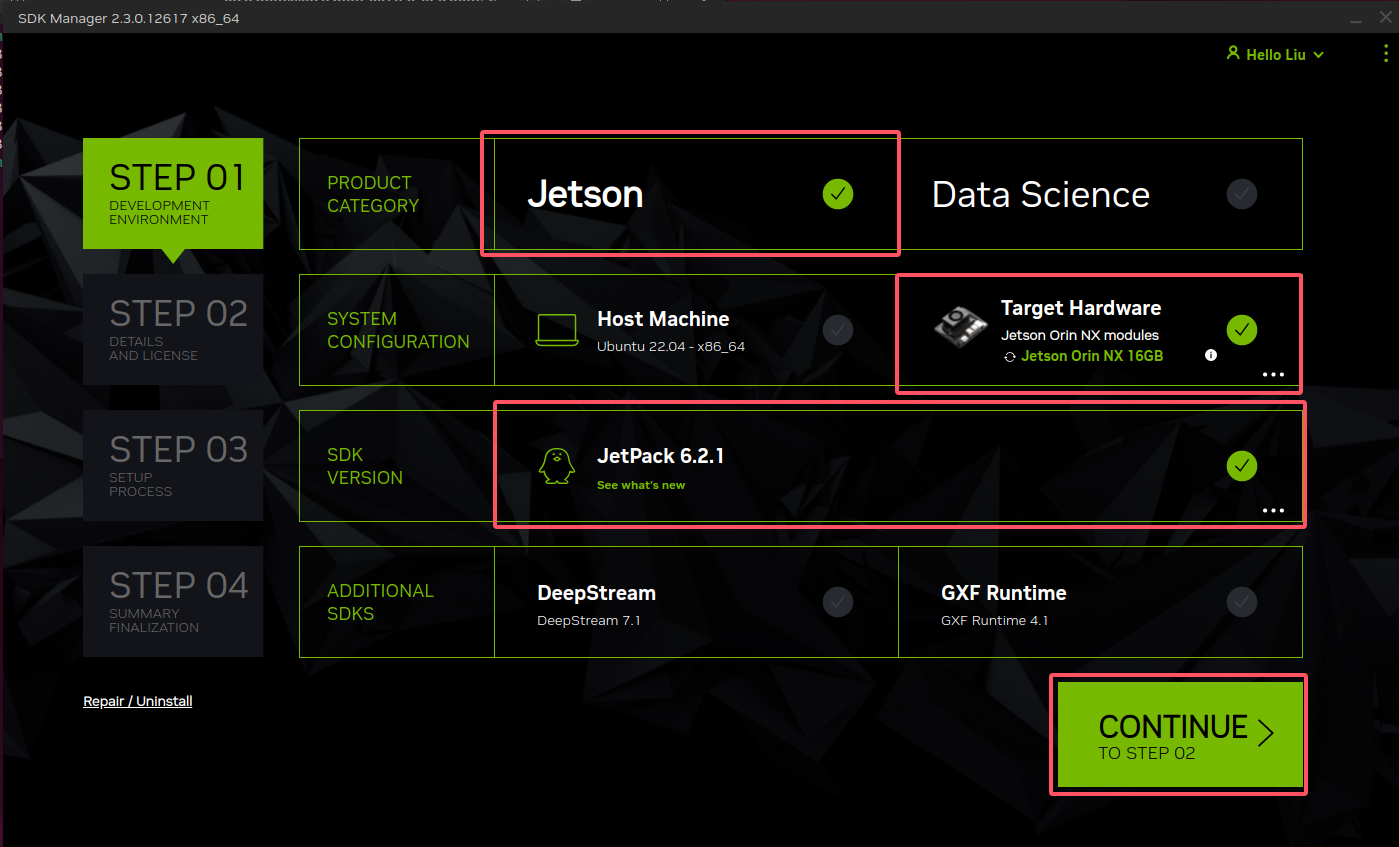
Task: Open the JetPack version more options ellipsis
Action: click(x=1273, y=510)
